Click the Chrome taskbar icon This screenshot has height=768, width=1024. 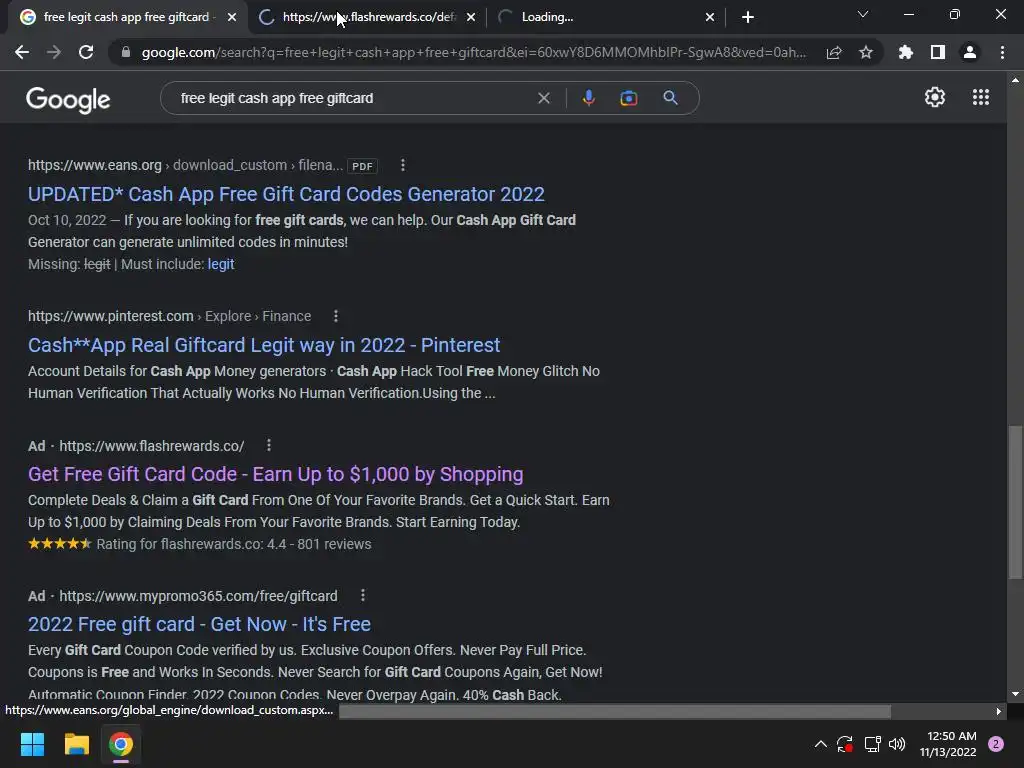(x=121, y=744)
